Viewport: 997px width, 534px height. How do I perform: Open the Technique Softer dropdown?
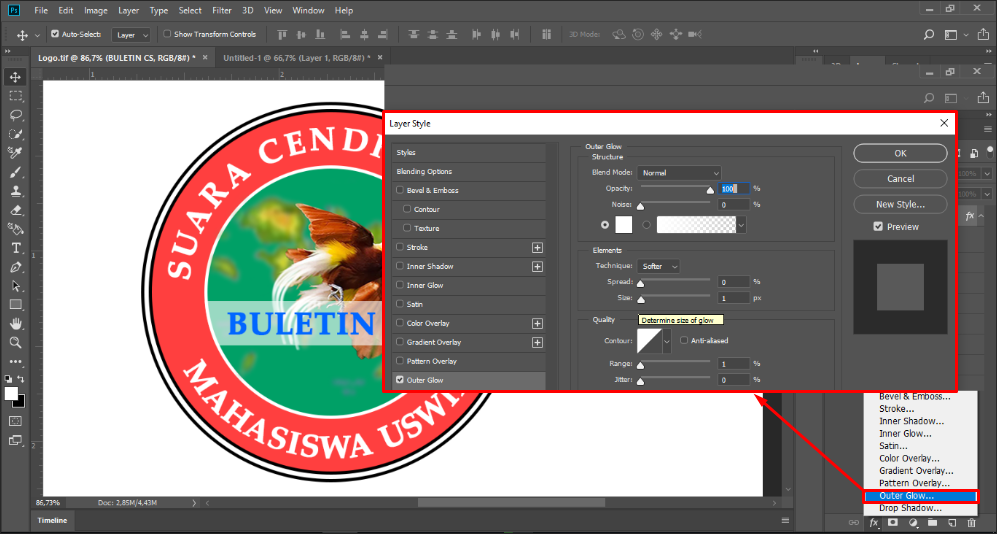[x=657, y=266]
